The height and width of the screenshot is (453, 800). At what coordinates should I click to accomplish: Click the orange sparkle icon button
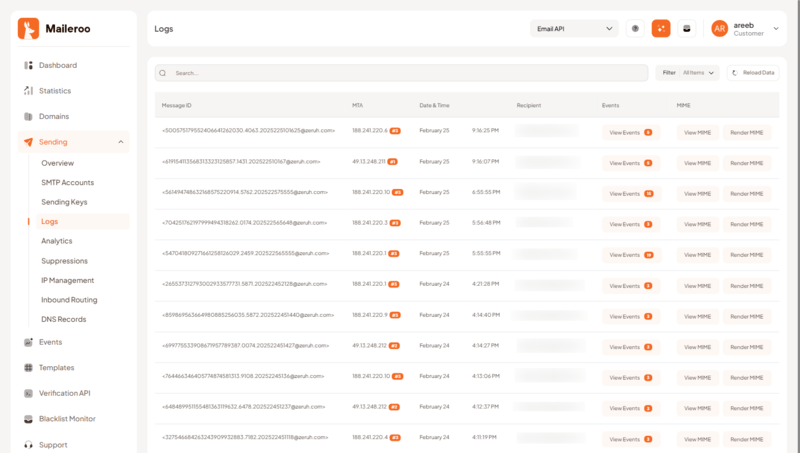point(661,29)
